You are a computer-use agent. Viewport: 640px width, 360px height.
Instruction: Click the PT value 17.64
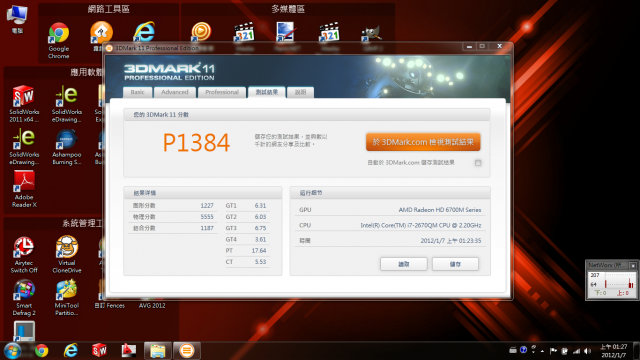click(259, 251)
